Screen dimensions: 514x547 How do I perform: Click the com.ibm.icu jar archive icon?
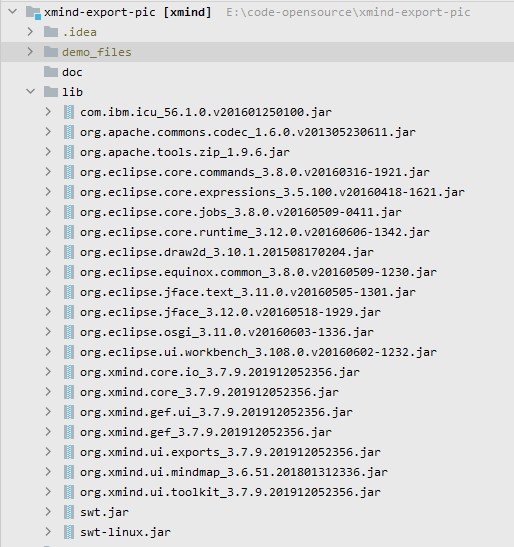tap(69, 112)
